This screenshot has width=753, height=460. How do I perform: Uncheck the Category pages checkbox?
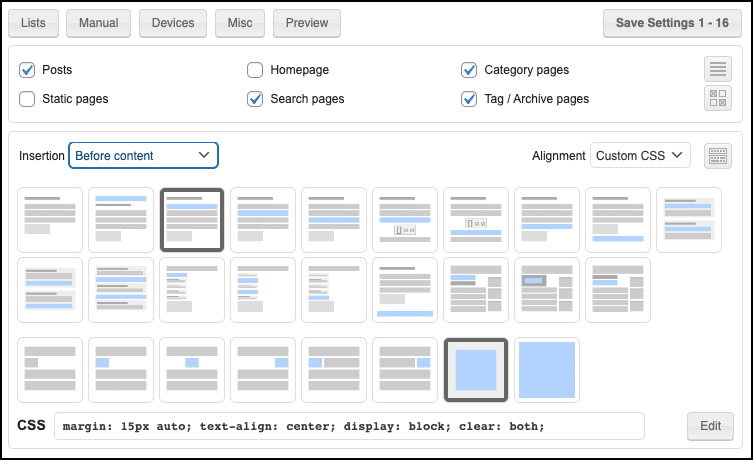469,70
